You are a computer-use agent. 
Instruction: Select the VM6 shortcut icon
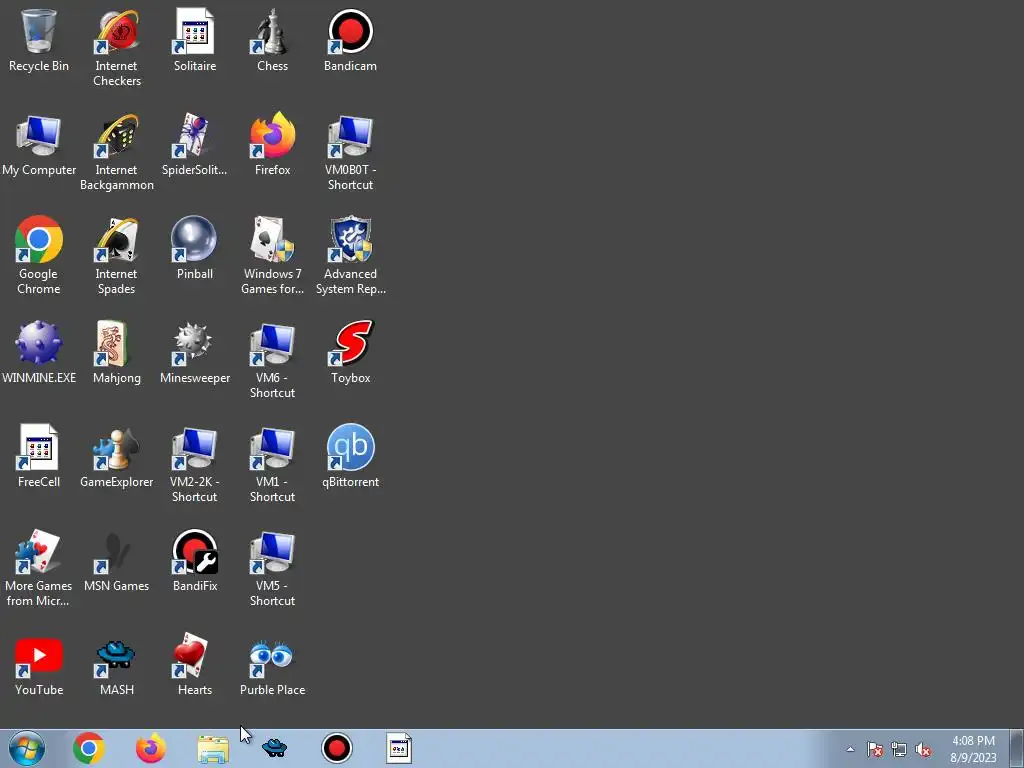[272, 360]
